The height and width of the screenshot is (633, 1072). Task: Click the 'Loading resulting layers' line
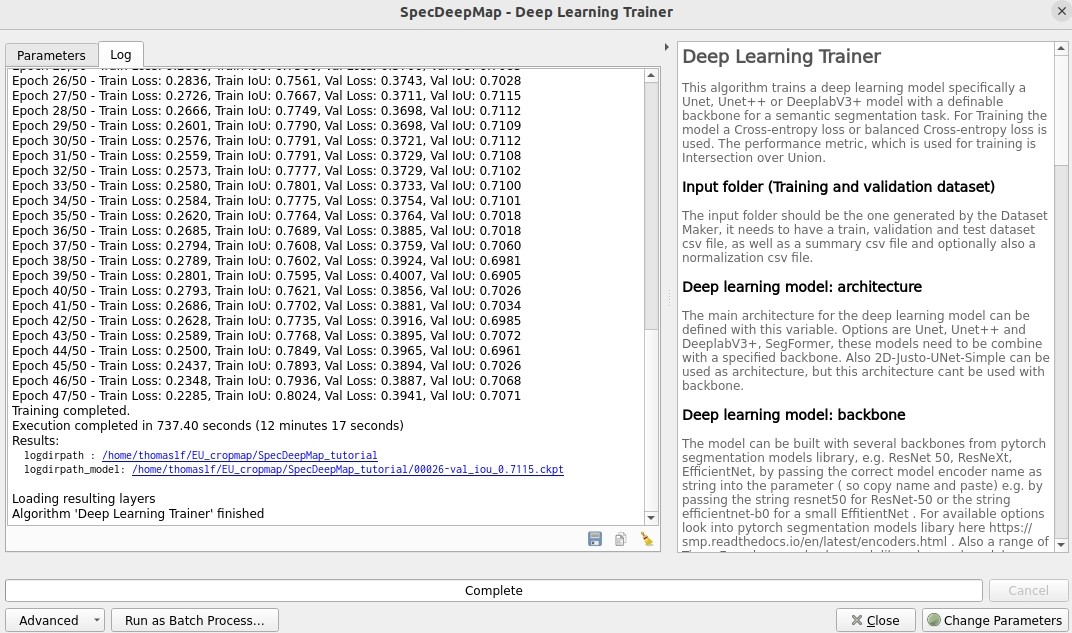point(83,499)
